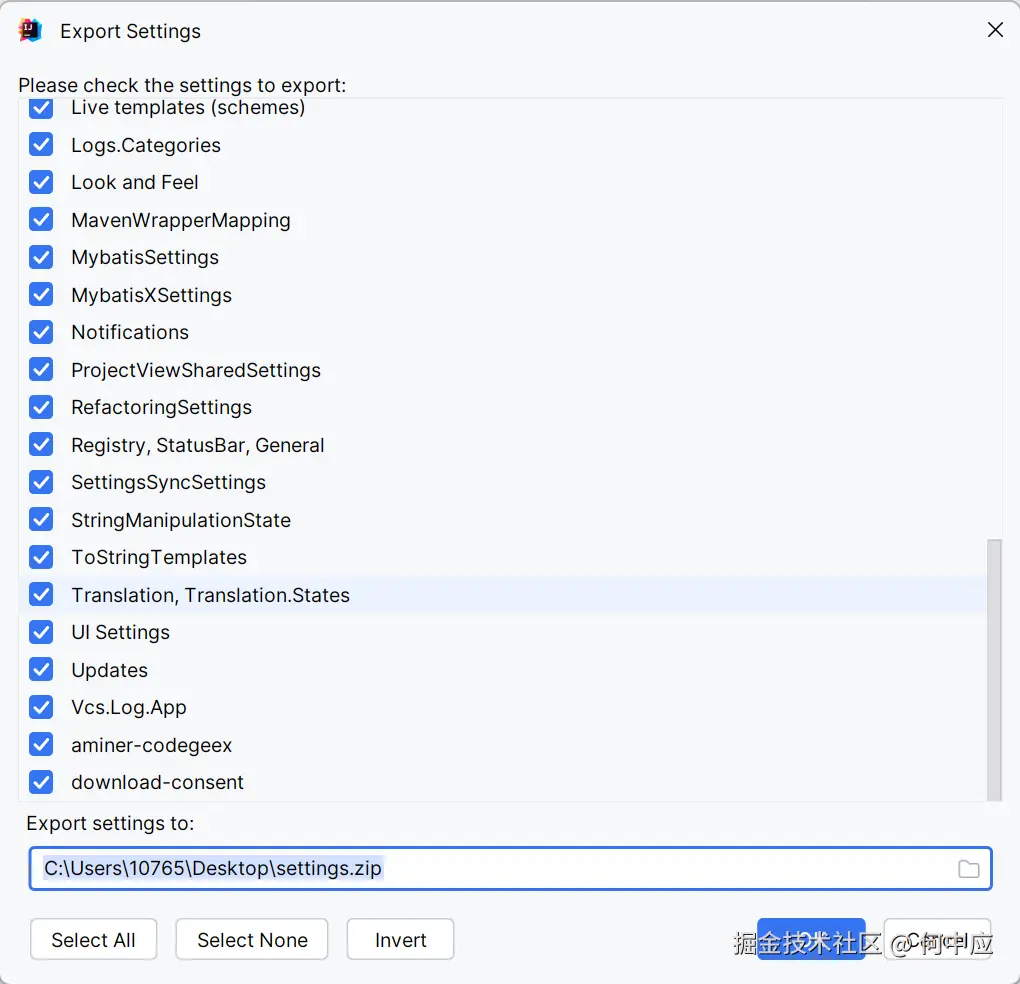This screenshot has height=984, width=1020.
Task: Uncheck aminer-codegeex checkbox
Action: tap(41, 745)
